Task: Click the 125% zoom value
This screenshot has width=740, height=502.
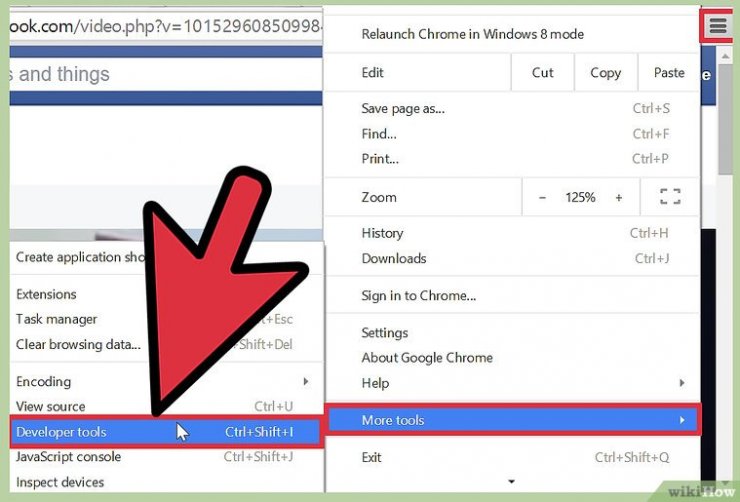Action: tap(580, 197)
